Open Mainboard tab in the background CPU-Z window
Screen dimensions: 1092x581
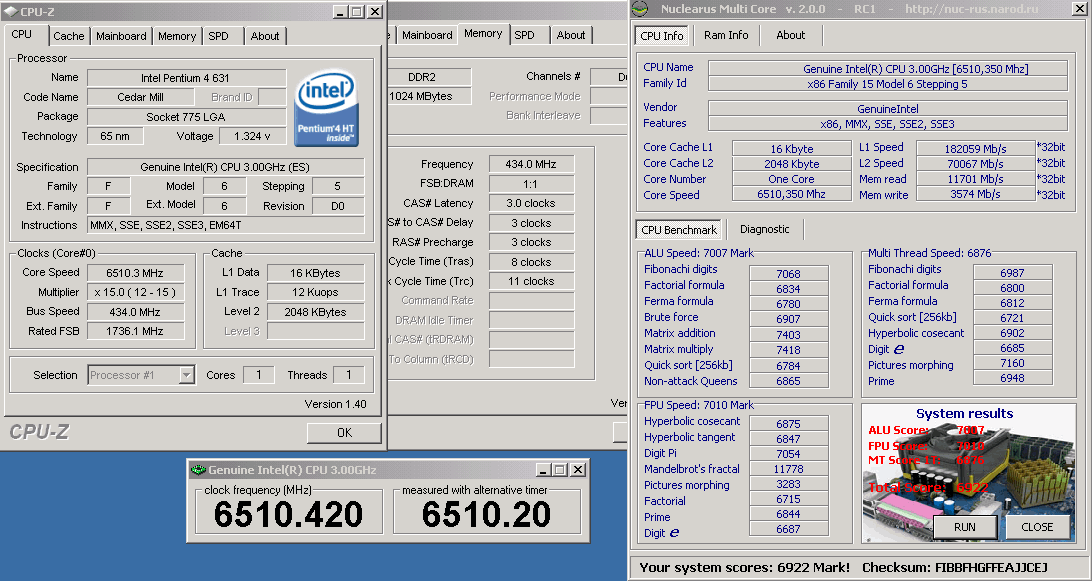point(427,36)
